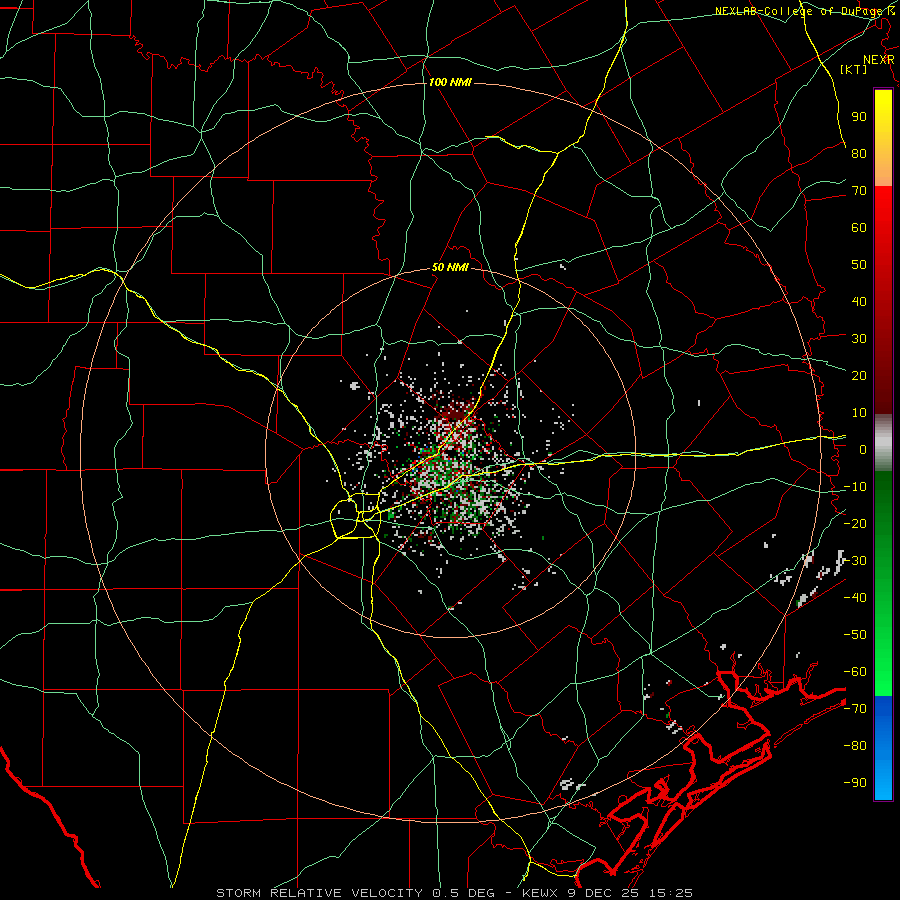Click the positive 60 scale value

[859, 227]
